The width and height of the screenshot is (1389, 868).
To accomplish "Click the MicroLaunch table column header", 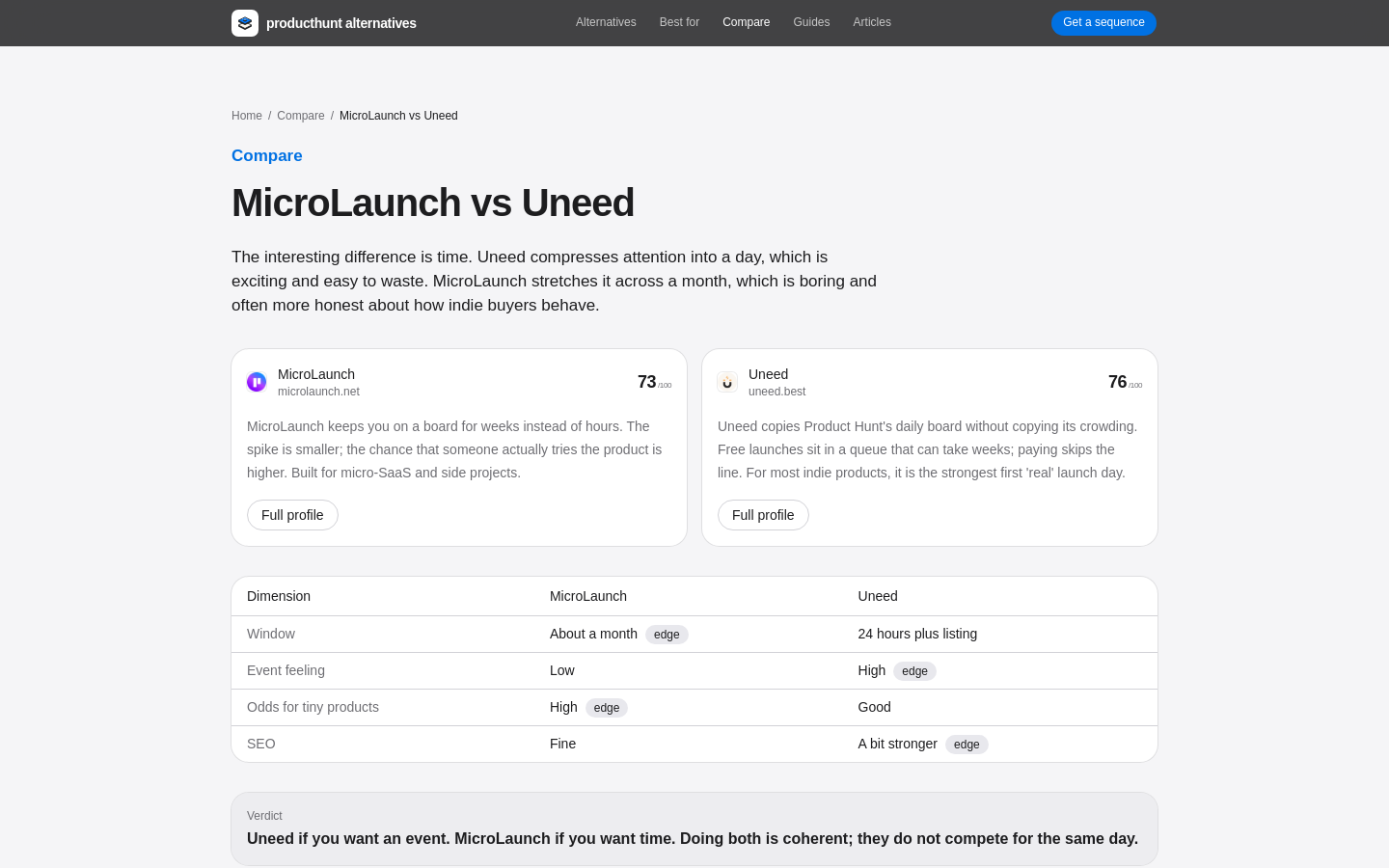I will [588, 596].
